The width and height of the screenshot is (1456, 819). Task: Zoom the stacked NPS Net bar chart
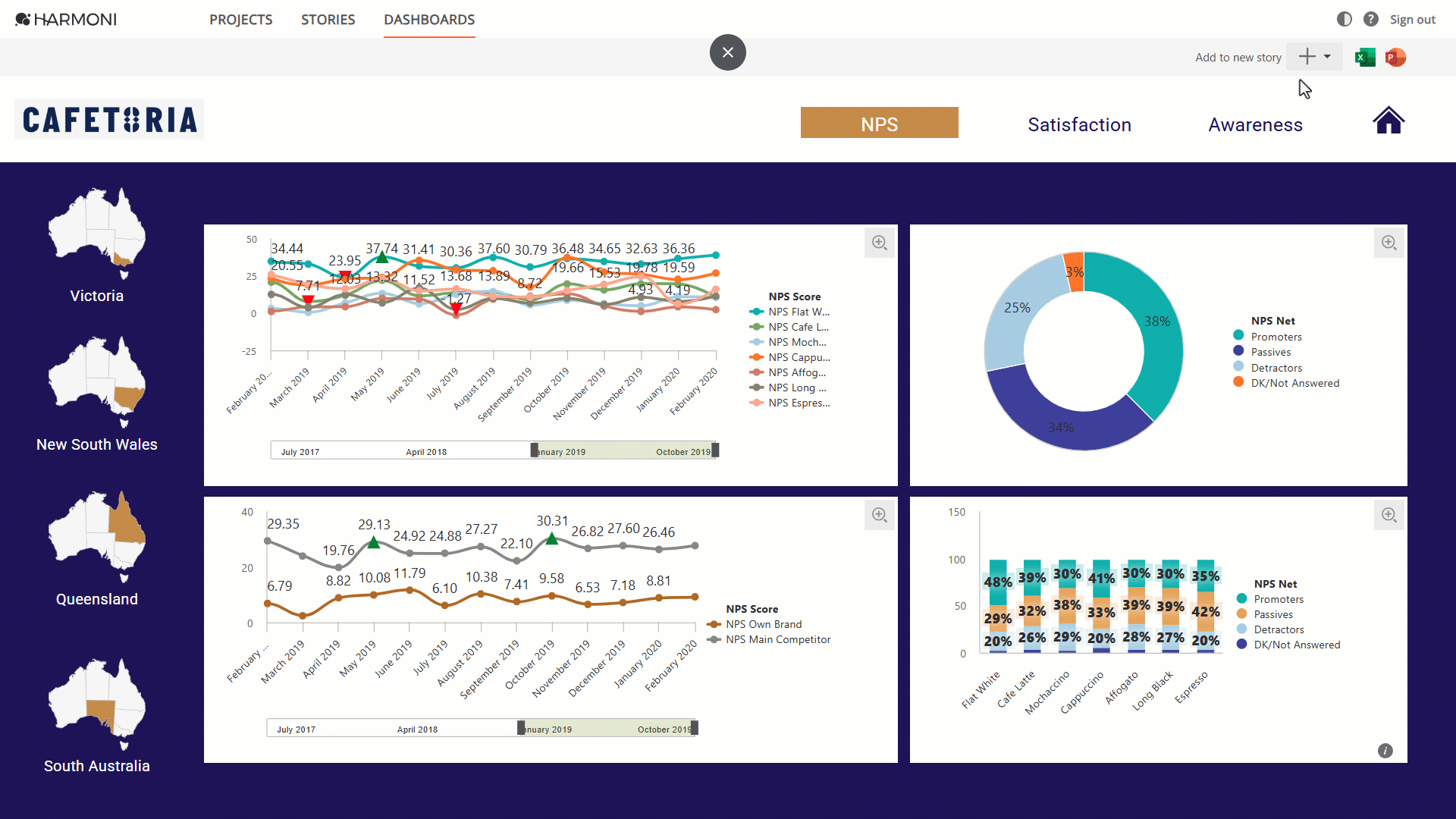pyautogui.click(x=1389, y=515)
